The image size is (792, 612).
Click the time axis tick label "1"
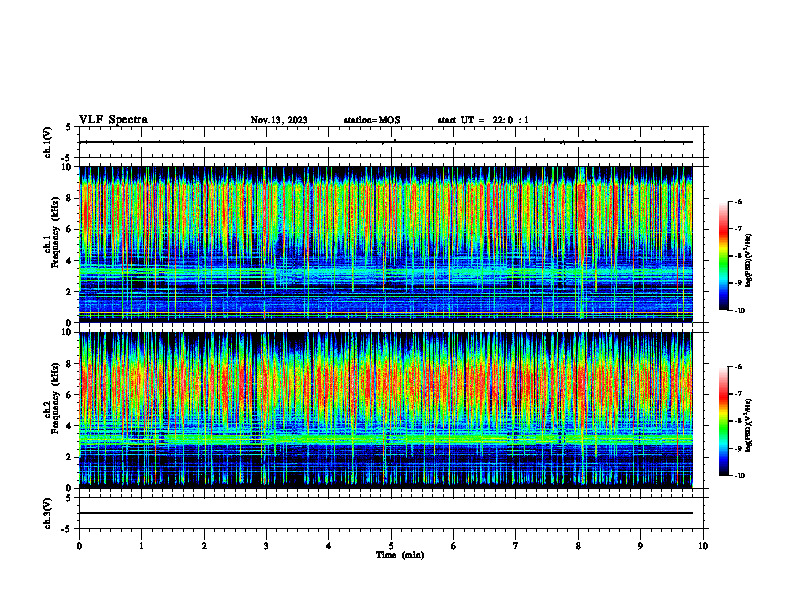tap(141, 546)
